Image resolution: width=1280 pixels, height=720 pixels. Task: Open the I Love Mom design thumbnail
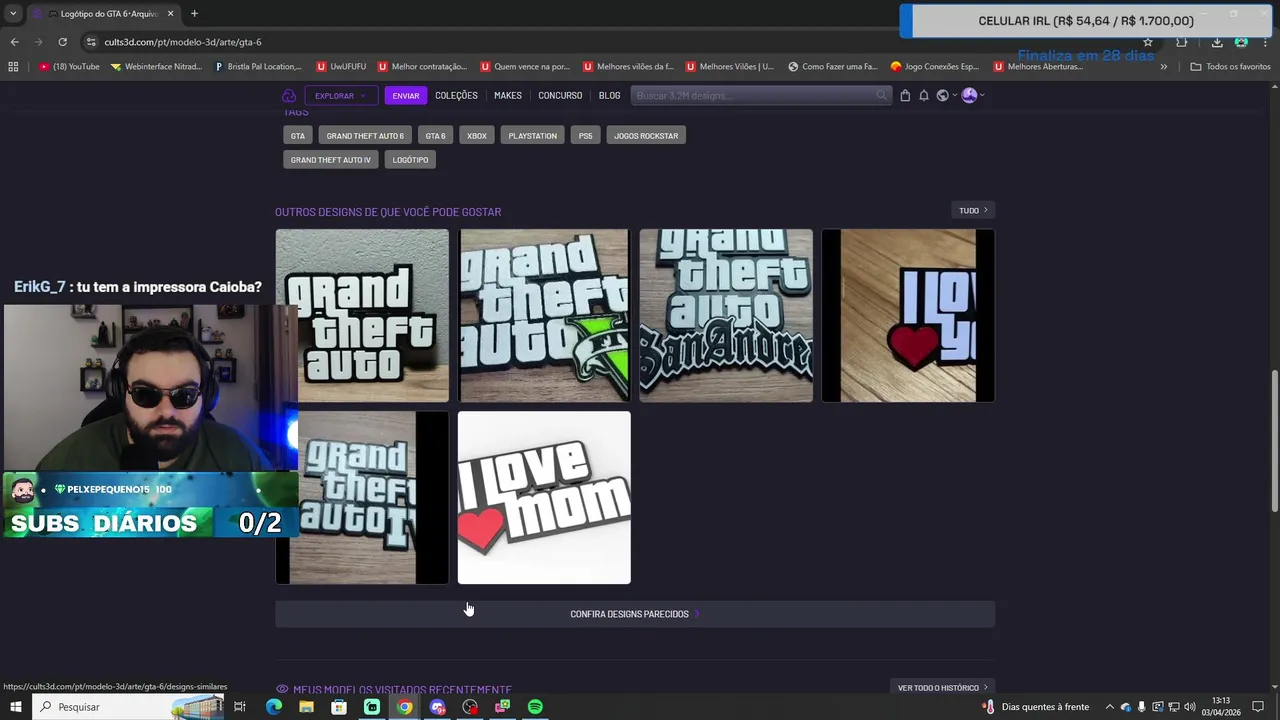tap(544, 498)
